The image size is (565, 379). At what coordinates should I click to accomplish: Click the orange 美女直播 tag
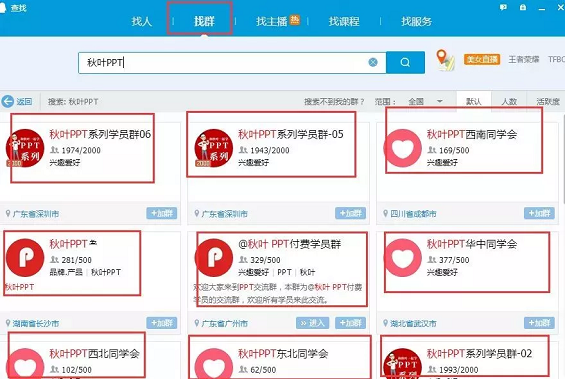click(x=482, y=59)
